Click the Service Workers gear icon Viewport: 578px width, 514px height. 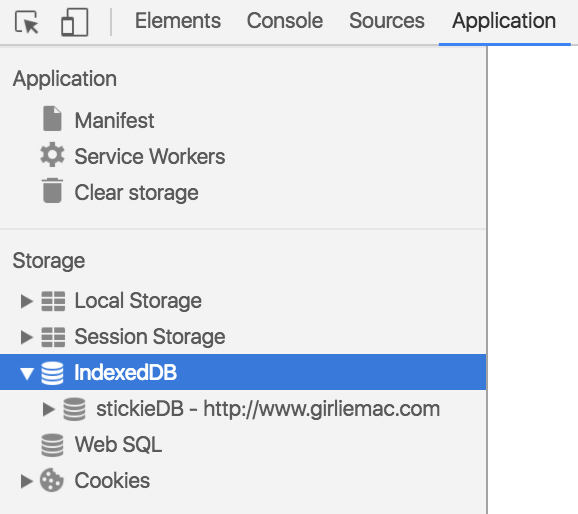[x=52, y=154]
